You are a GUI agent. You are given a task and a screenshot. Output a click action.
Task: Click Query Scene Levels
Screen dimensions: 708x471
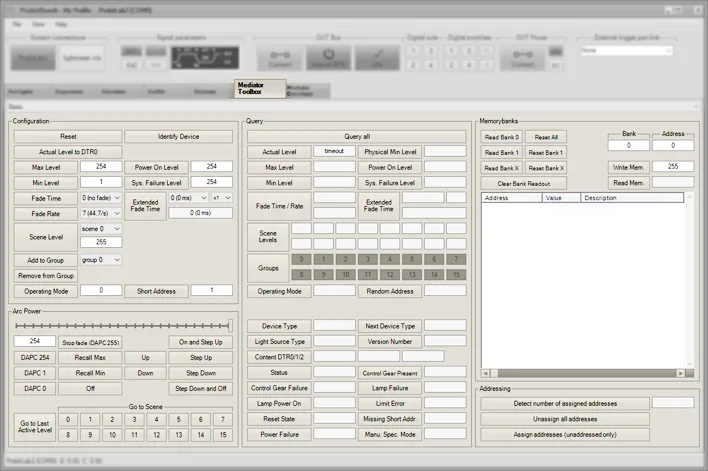pyautogui.click(x=268, y=237)
